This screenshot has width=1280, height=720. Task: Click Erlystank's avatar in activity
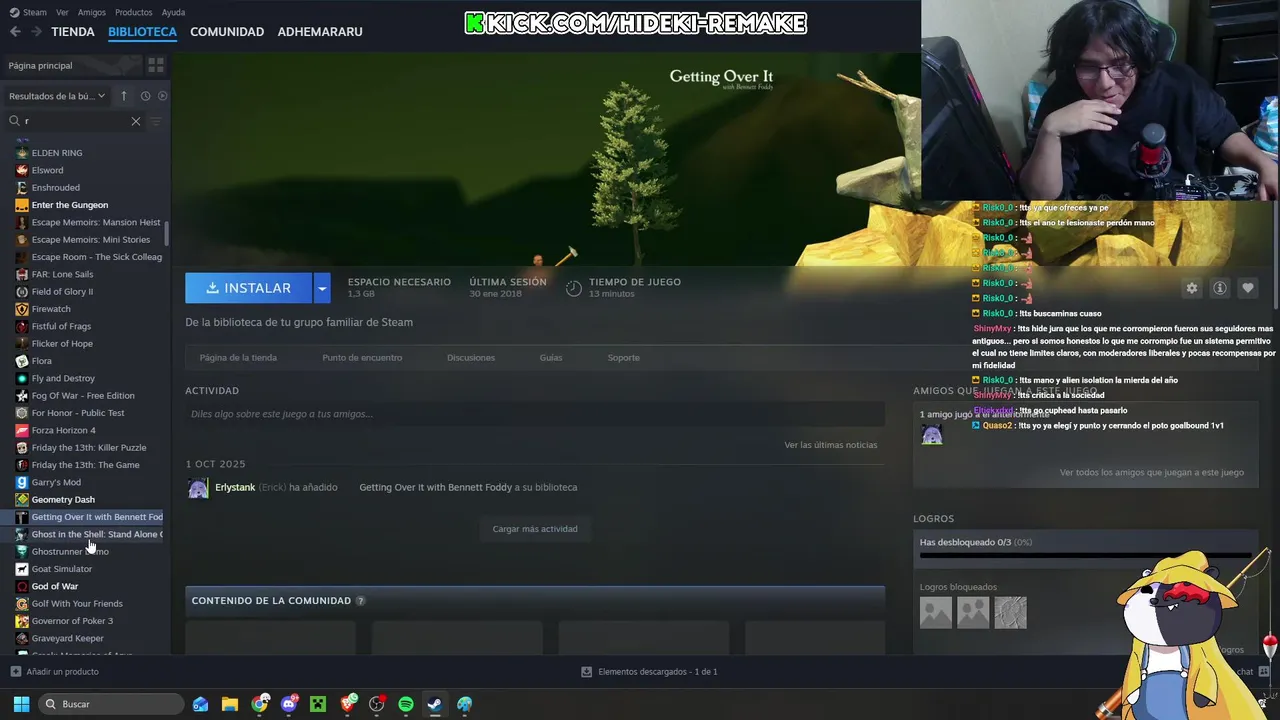[x=198, y=488]
